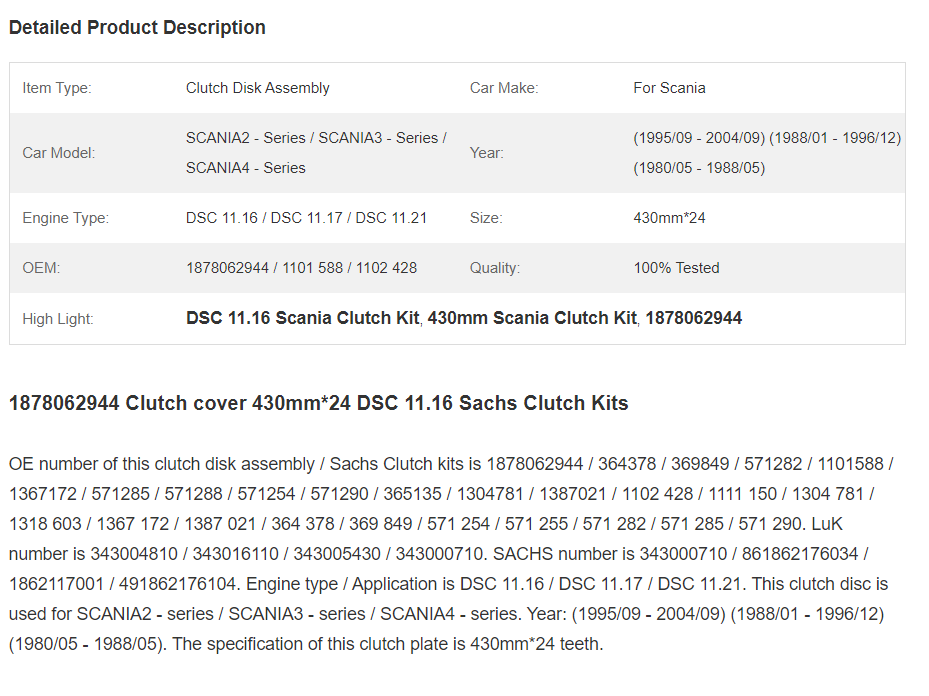929x696 pixels.
Task: Click the bold 1878062944 highlight keyword
Action: (694, 318)
